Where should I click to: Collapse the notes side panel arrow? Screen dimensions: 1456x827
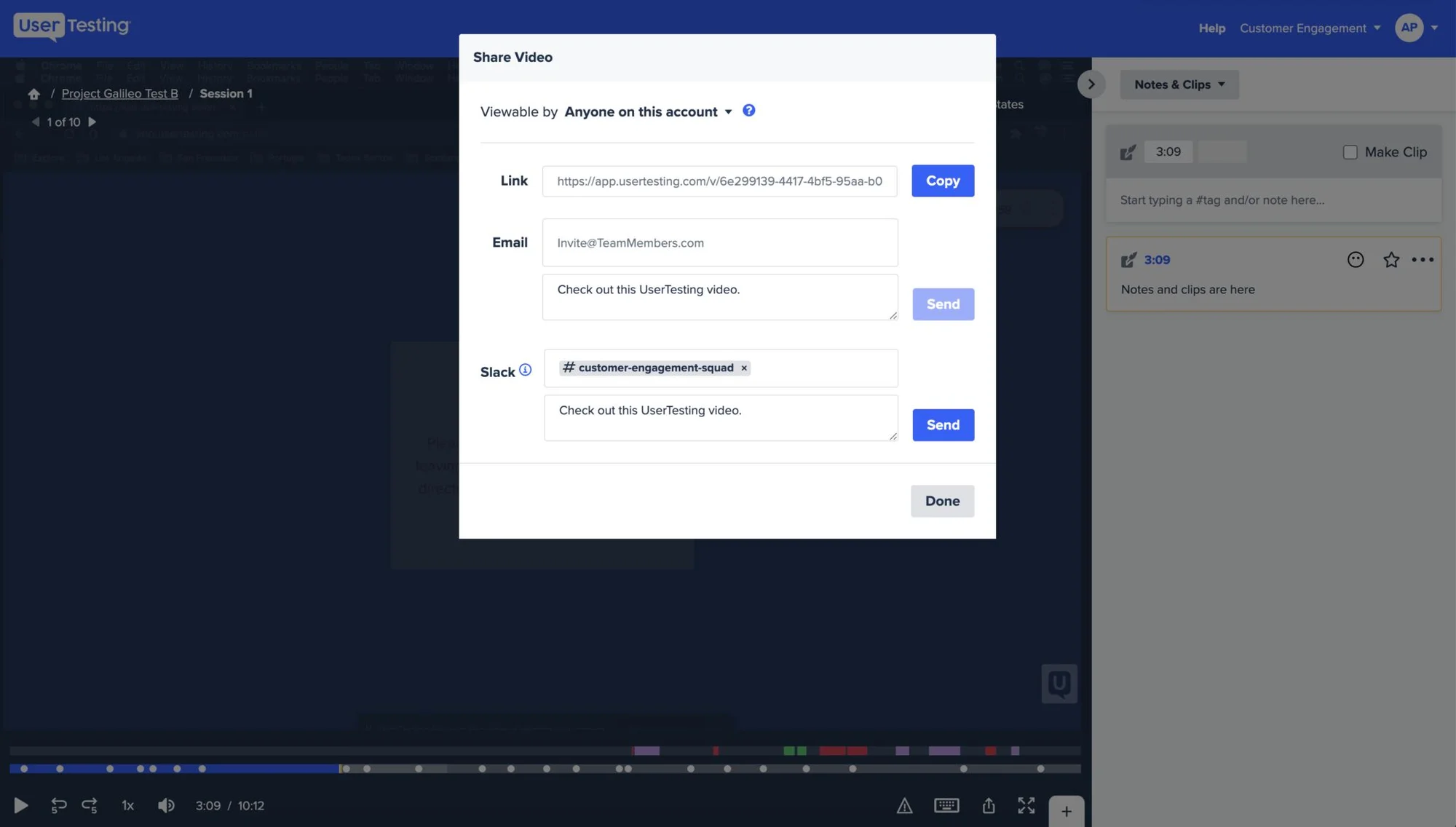click(x=1091, y=84)
